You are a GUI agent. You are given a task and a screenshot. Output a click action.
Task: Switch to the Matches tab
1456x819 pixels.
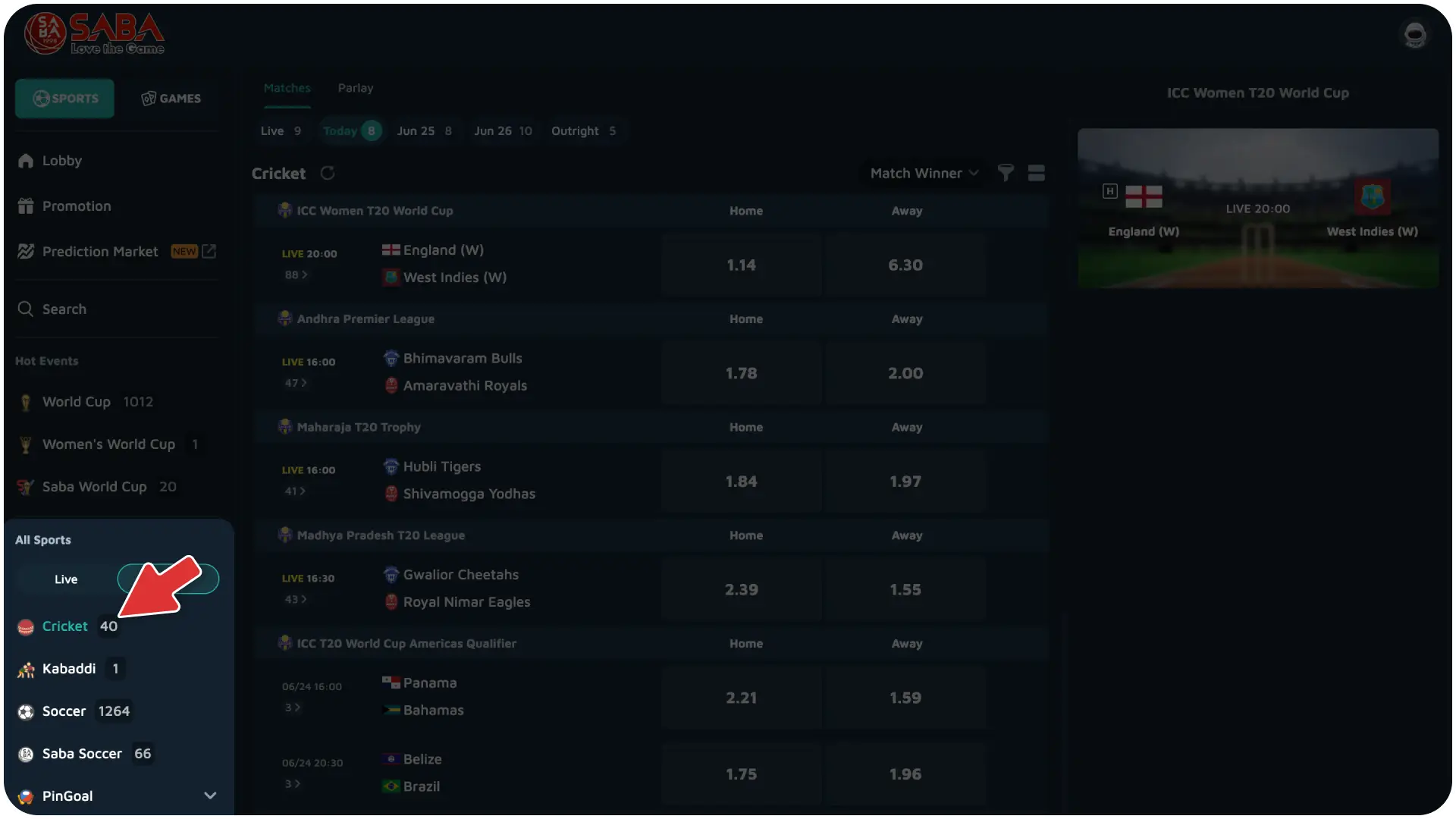tap(287, 88)
